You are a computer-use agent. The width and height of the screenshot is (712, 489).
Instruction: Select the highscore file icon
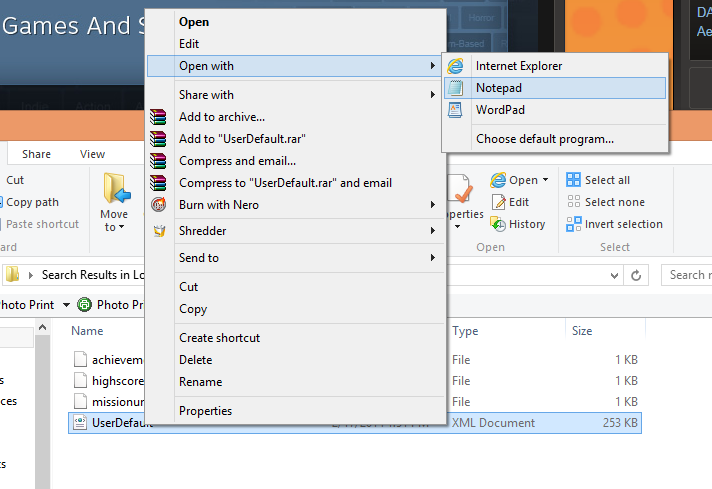point(80,380)
